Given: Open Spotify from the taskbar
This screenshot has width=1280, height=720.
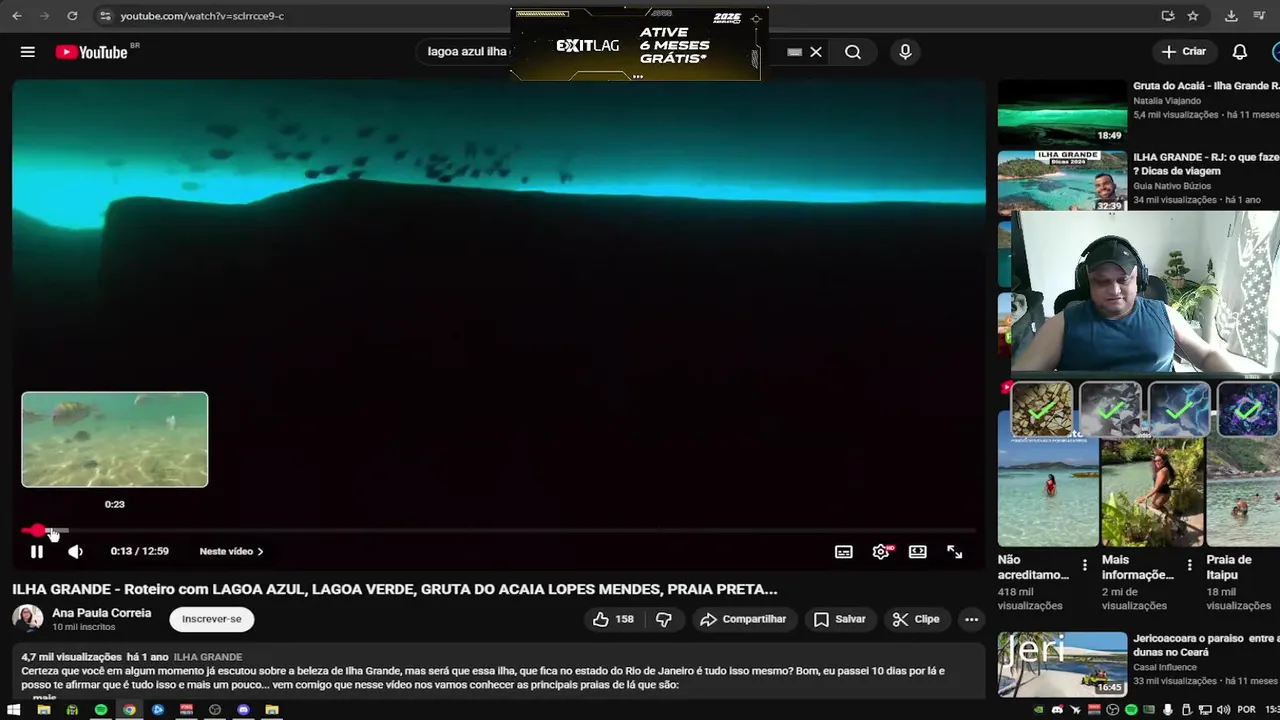Looking at the screenshot, I should pos(101,710).
